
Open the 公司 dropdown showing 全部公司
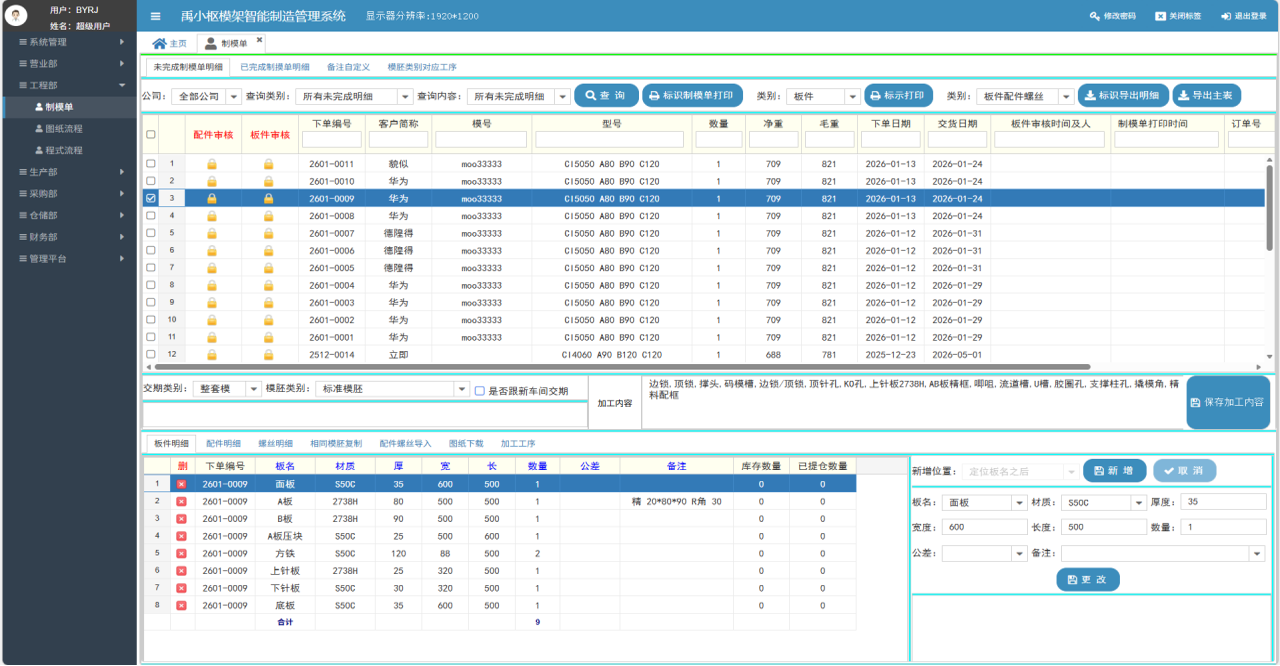(234, 97)
